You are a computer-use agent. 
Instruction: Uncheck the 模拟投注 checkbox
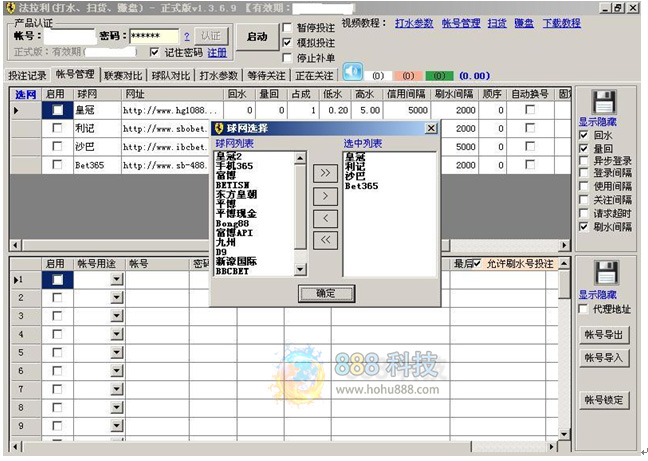[287, 43]
